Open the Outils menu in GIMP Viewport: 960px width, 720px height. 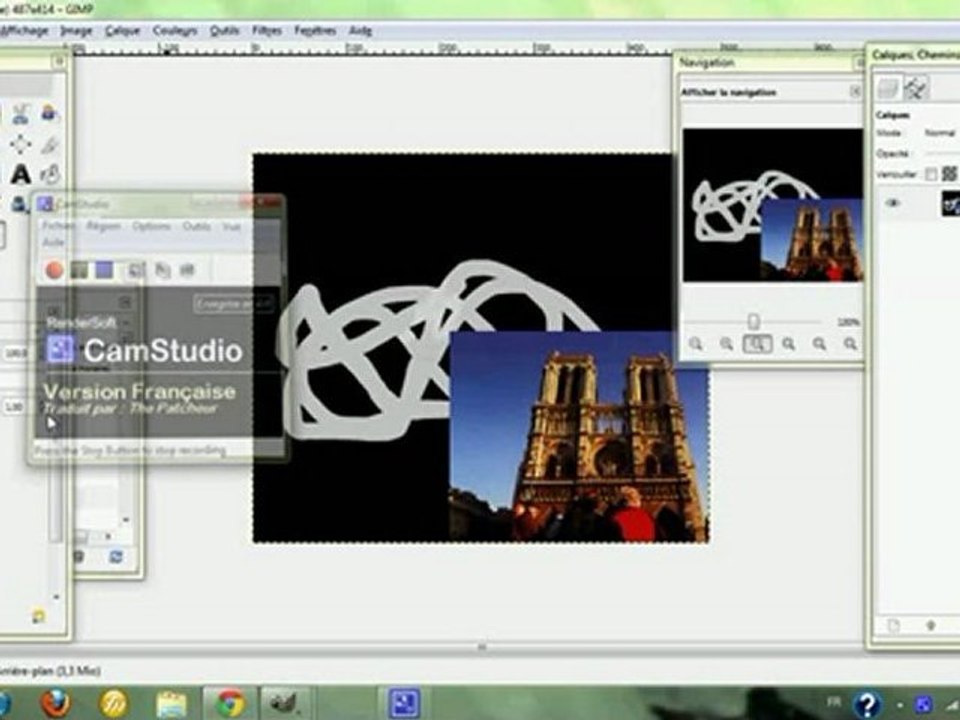(224, 31)
